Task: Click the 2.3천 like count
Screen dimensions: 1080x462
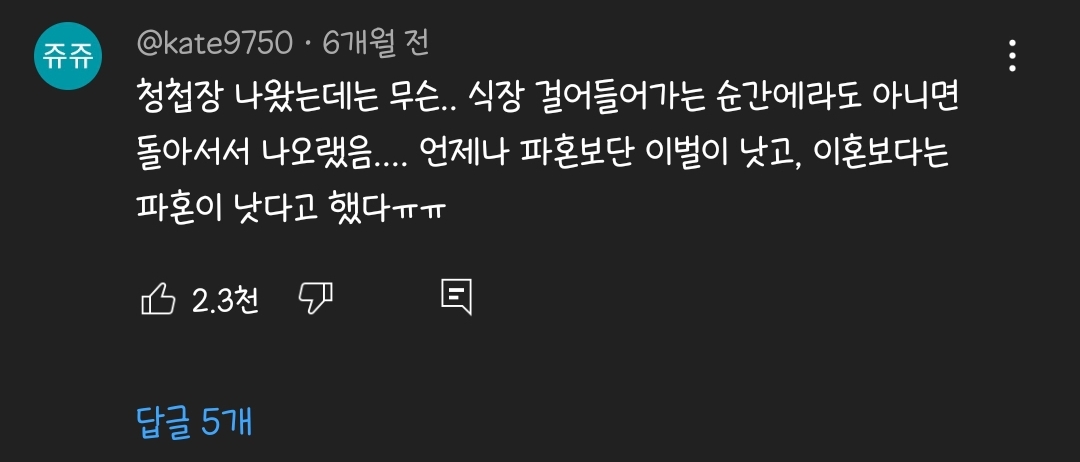Action: point(225,301)
